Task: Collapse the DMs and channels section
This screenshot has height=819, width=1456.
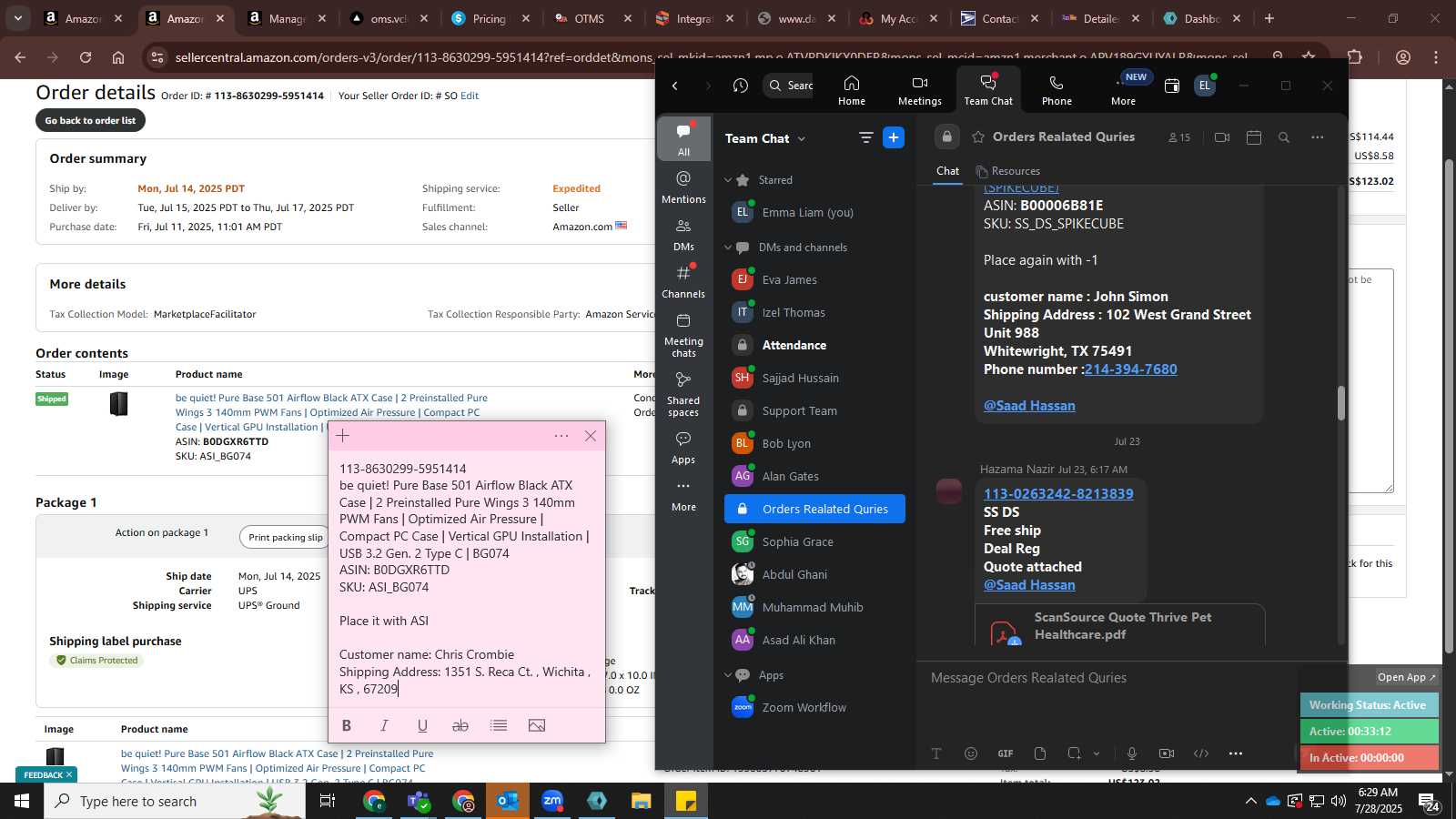Action: click(x=728, y=248)
